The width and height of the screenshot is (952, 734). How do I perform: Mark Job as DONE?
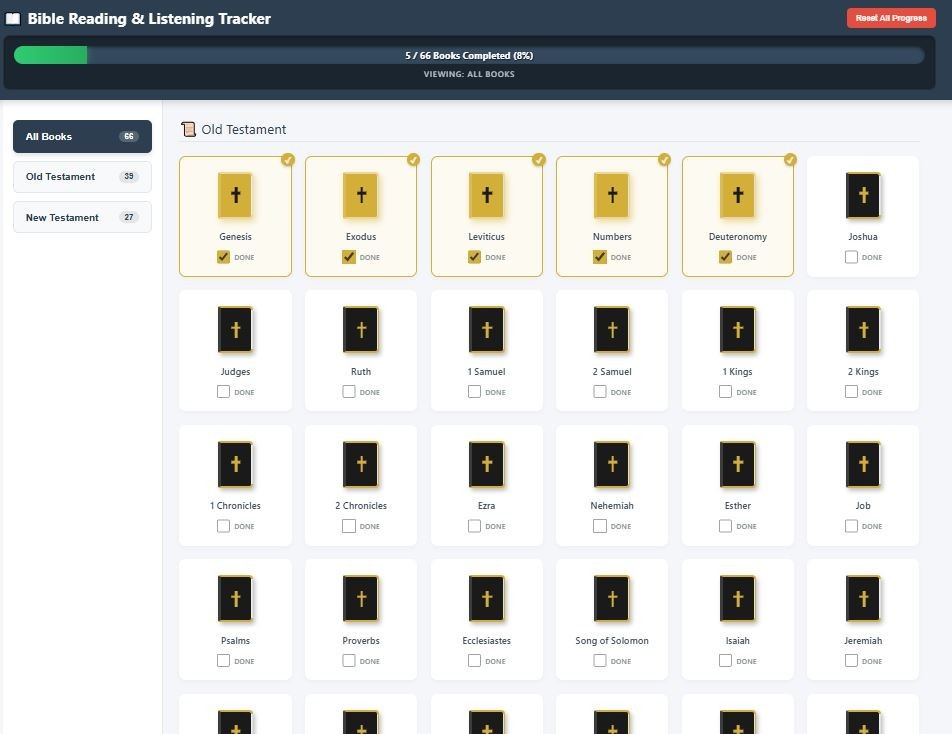pyautogui.click(x=851, y=526)
